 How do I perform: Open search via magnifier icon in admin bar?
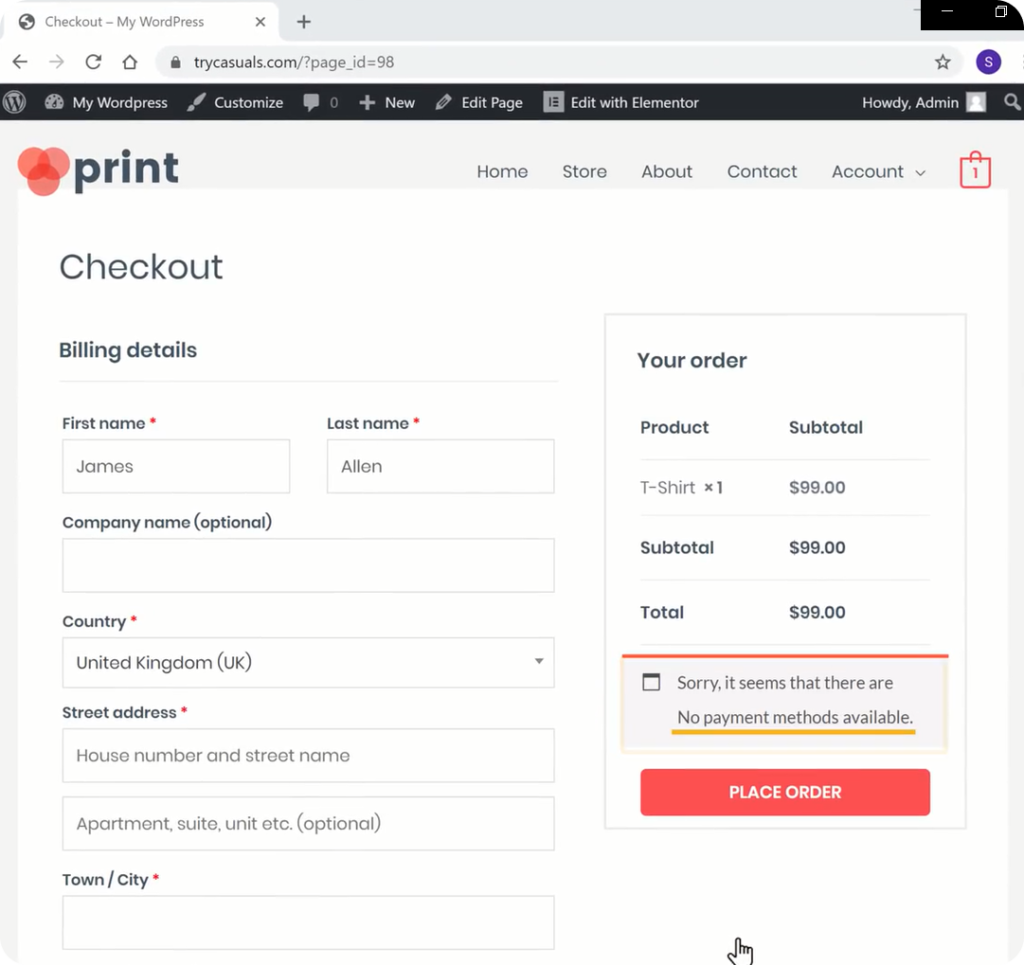(x=1011, y=102)
